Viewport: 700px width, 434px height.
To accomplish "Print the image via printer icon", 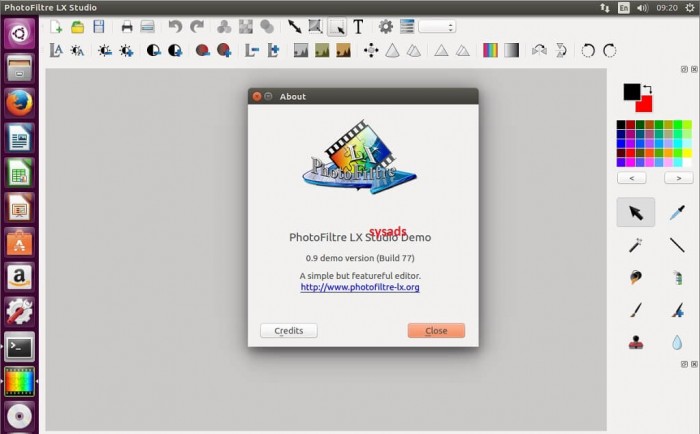I will click(127, 27).
